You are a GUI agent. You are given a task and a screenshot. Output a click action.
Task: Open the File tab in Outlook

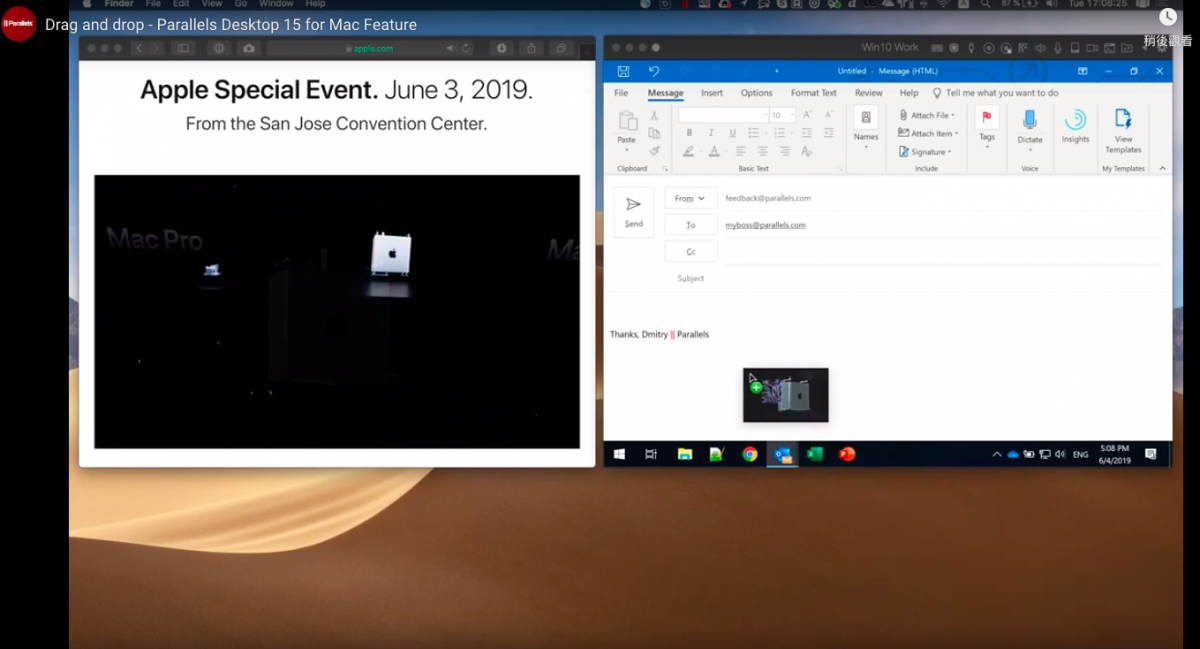[x=621, y=93]
